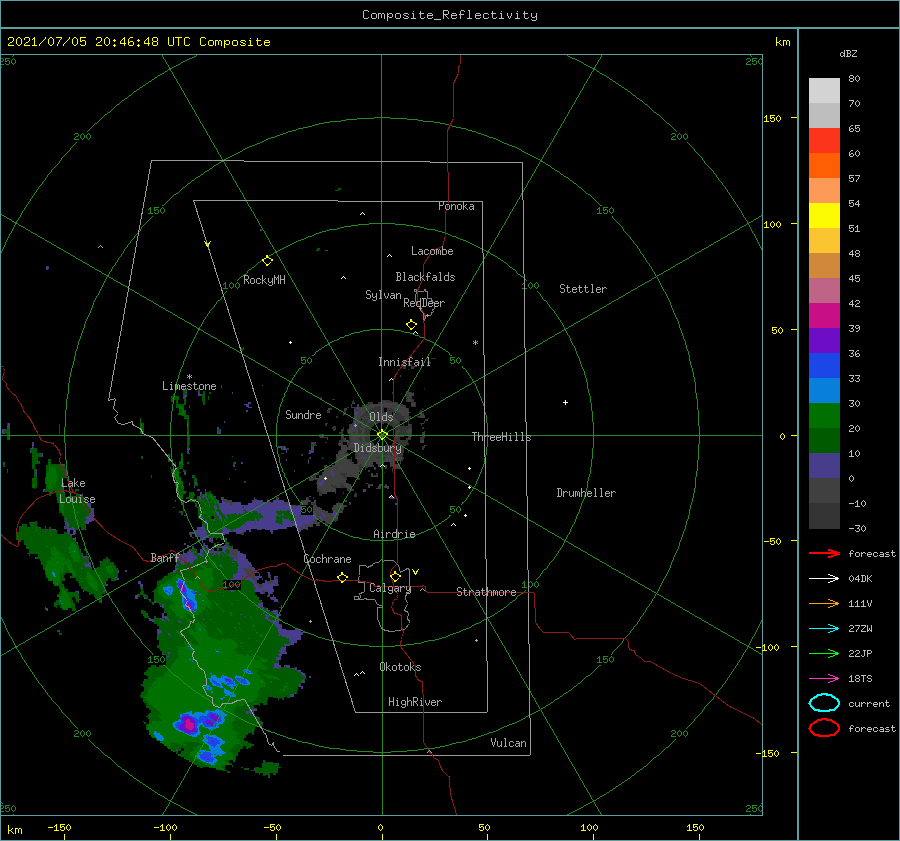Click the white plus marker east of ThreeHills
The width and height of the screenshot is (900, 841).
click(565, 402)
